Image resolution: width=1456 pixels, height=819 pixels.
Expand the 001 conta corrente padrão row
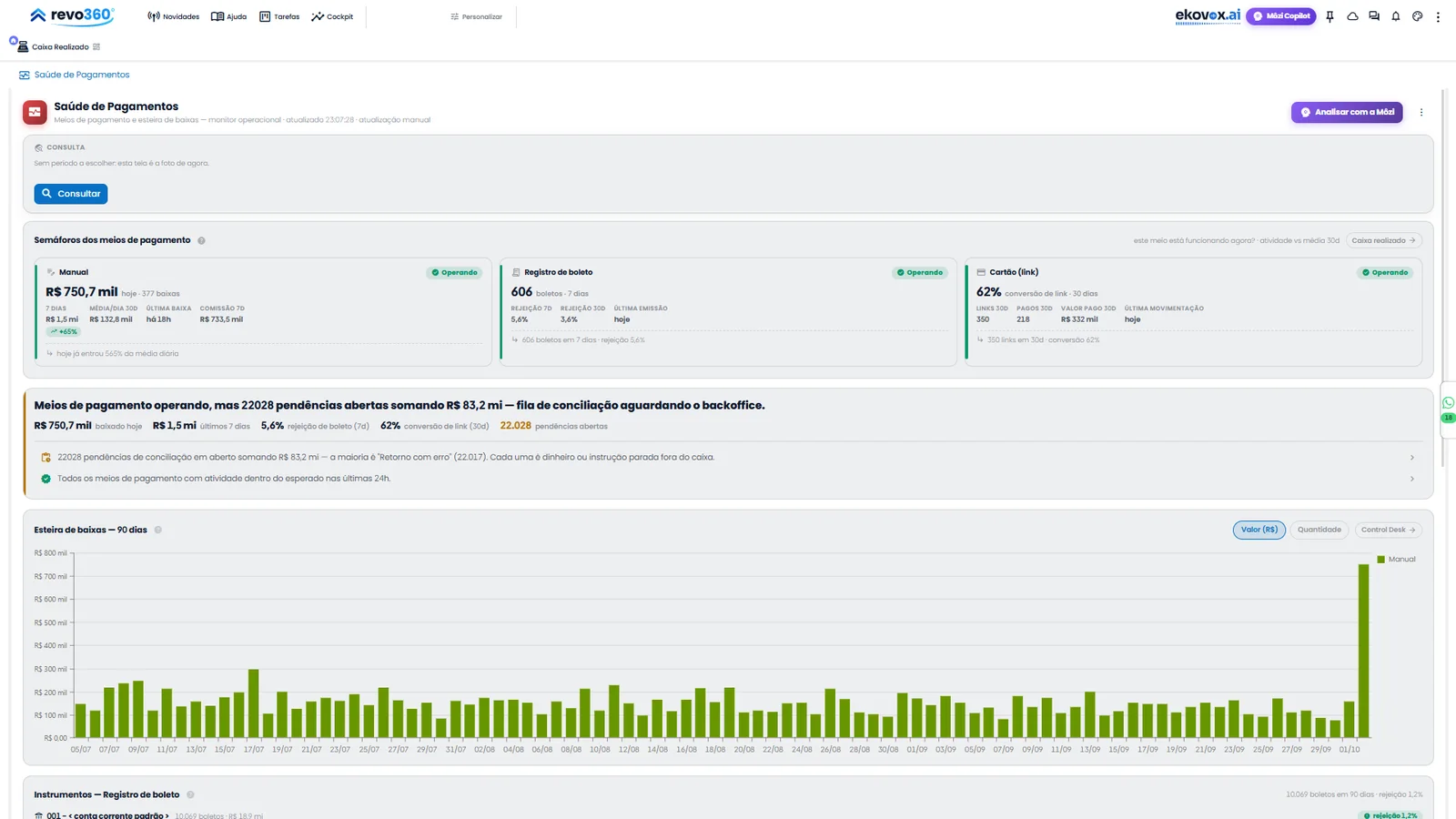728,814
